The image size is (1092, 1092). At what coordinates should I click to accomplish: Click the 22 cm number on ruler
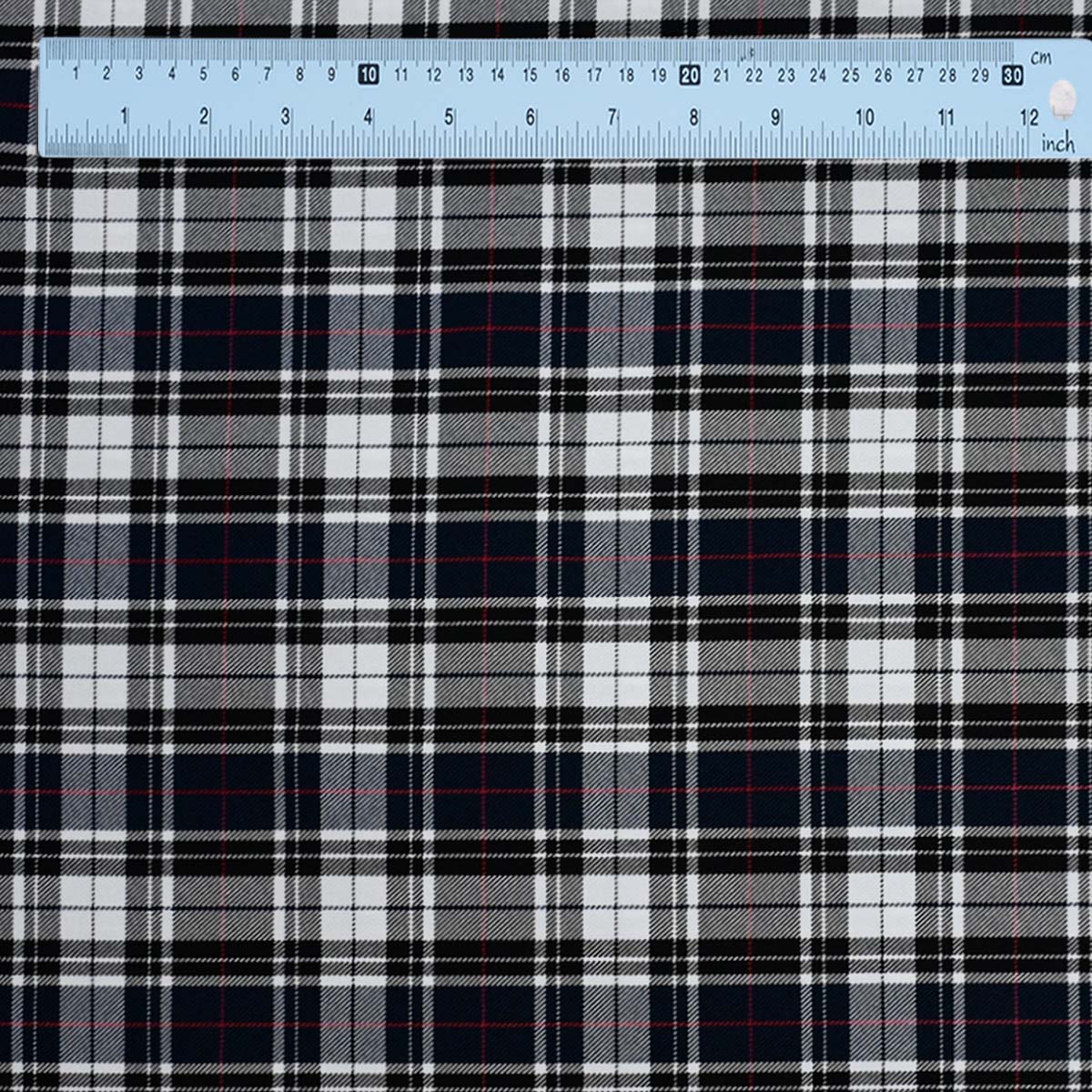pos(754,76)
